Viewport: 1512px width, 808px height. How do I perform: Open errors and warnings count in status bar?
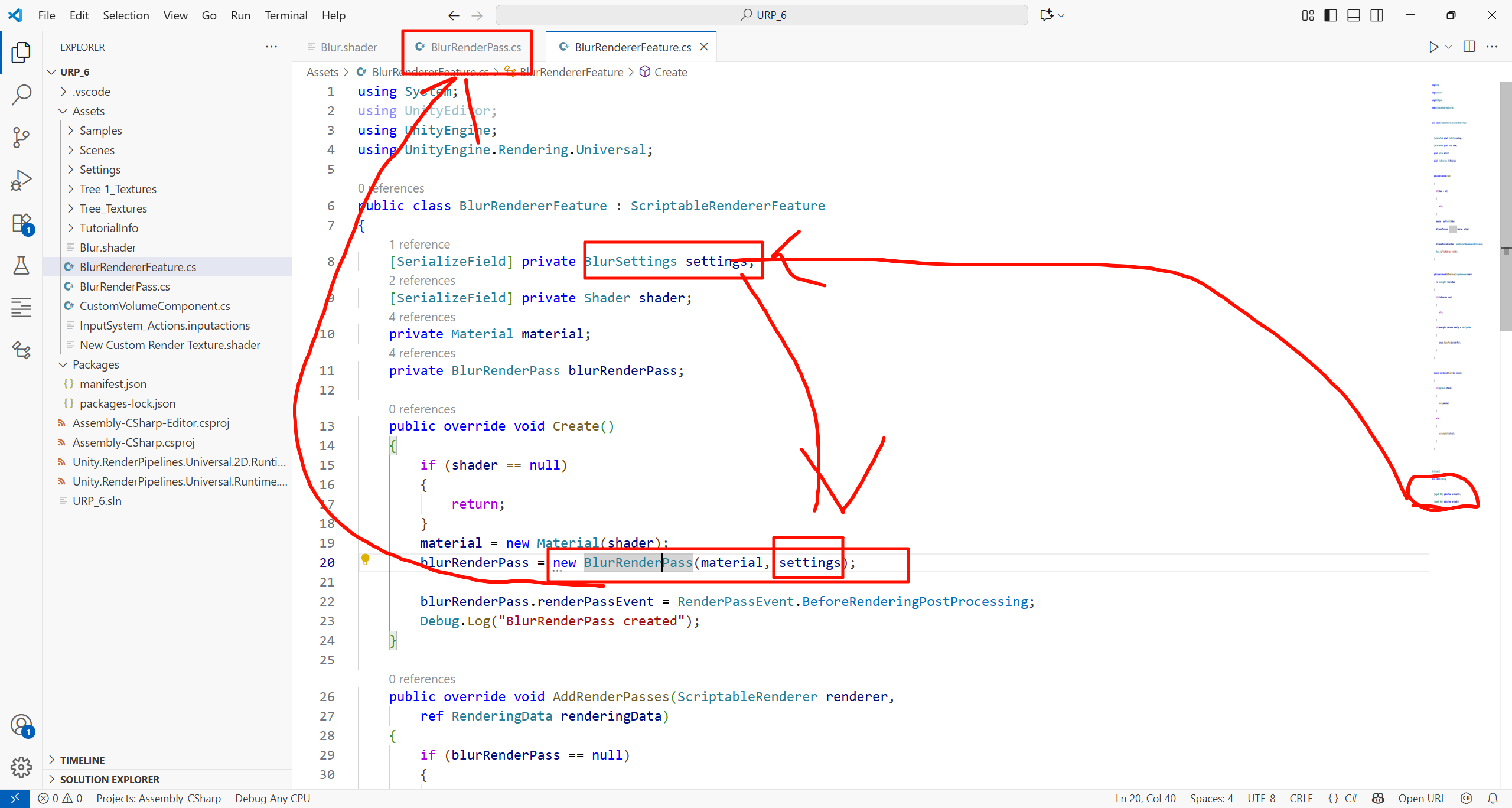click(60, 799)
